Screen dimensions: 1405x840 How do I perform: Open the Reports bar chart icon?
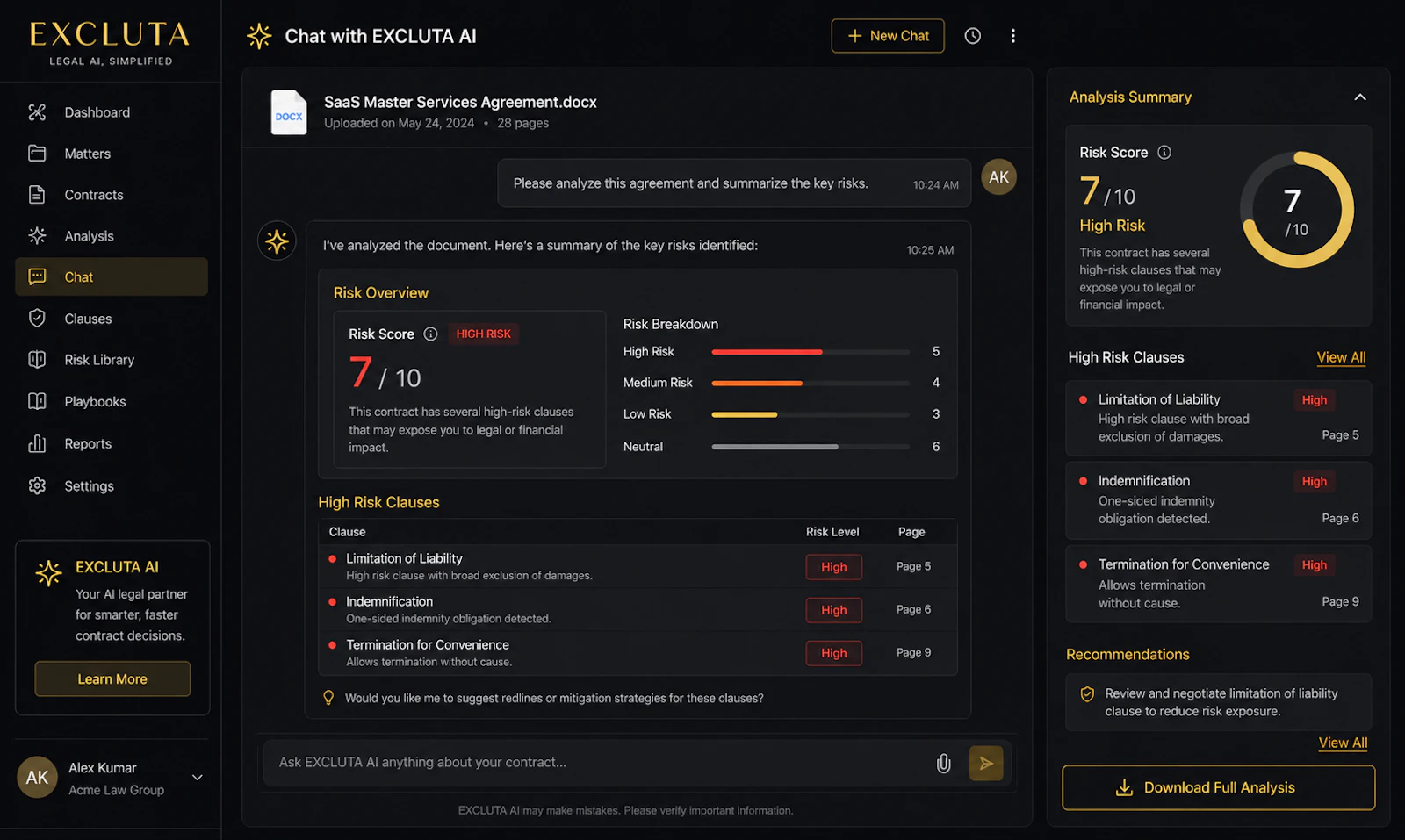pos(37,443)
